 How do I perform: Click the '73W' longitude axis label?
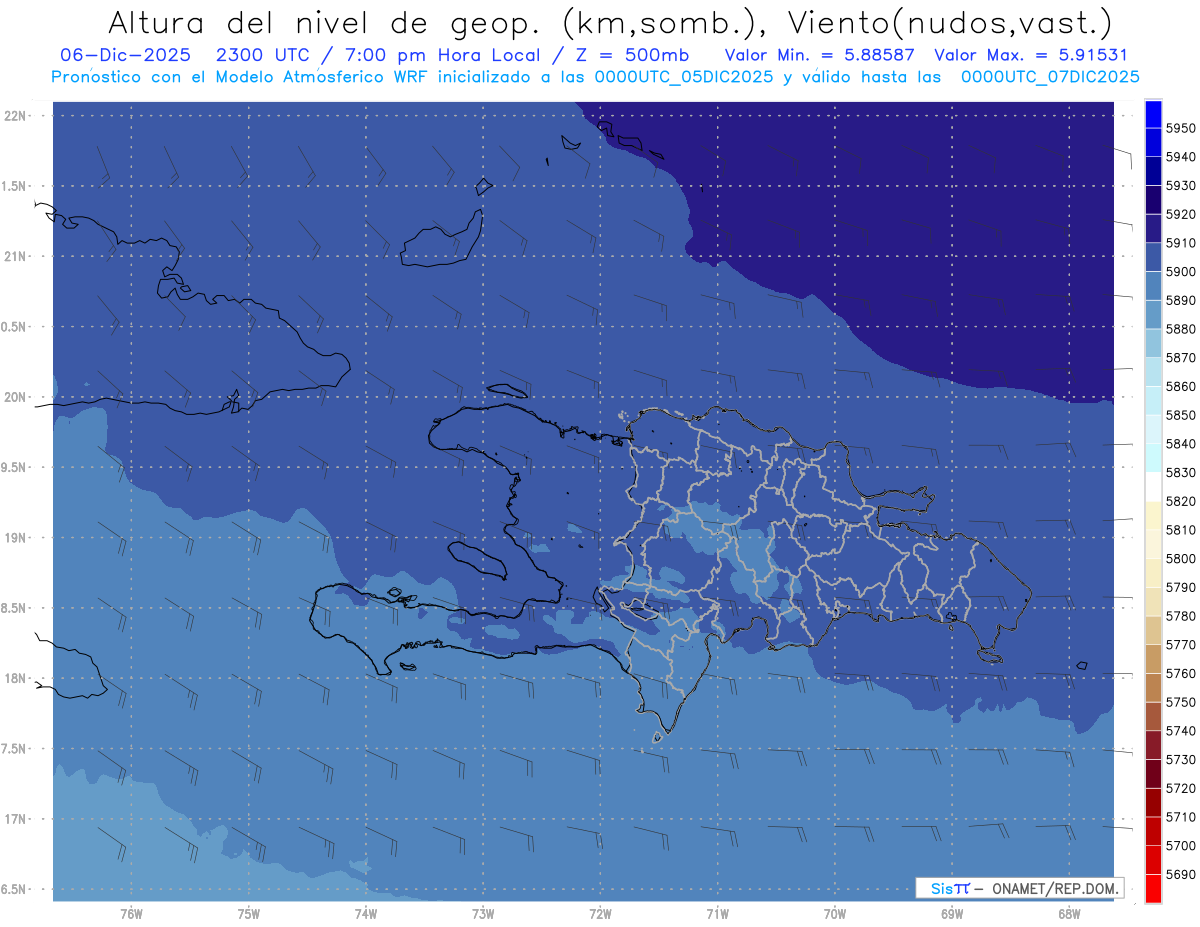pyautogui.click(x=483, y=913)
